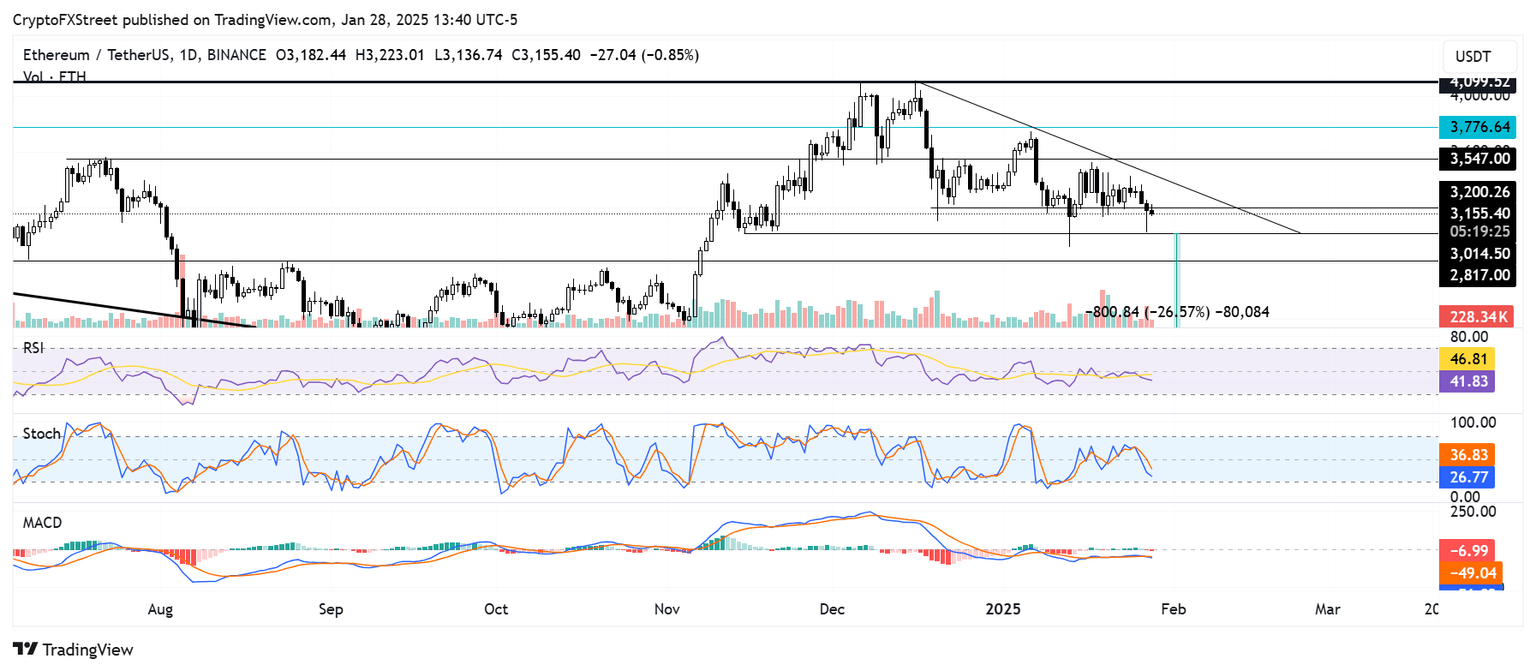Click the cyan 3,776.64 price label

(1480, 128)
